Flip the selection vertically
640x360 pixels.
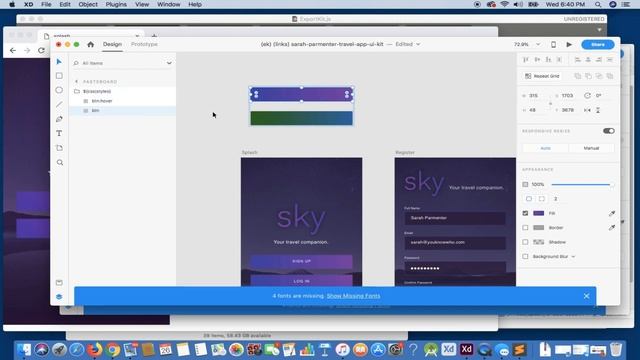click(x=598, y=110)
